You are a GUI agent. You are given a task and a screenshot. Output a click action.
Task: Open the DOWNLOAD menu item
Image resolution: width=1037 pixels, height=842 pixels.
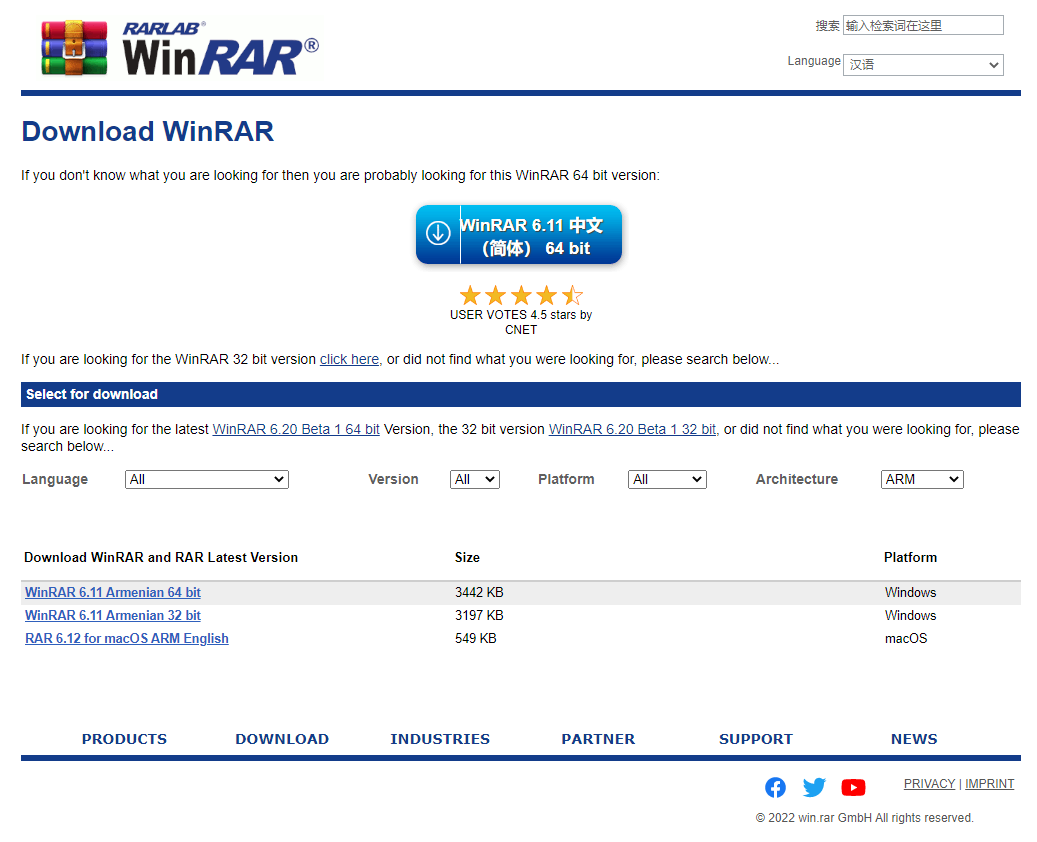(282, 739)
